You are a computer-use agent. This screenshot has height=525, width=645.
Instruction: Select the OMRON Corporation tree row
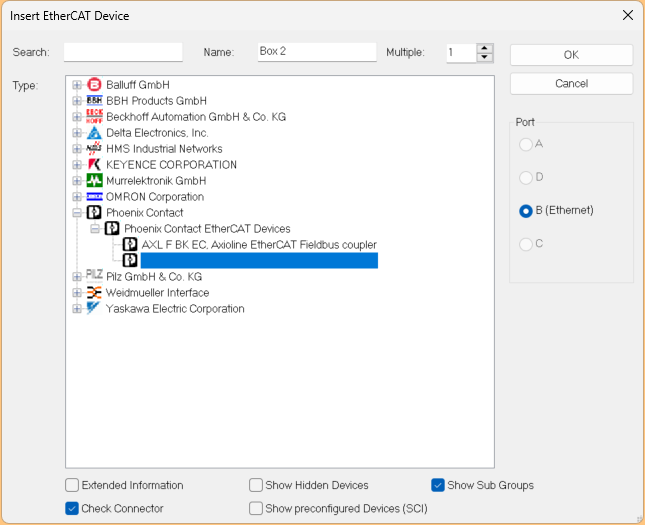tap(155, 197)
